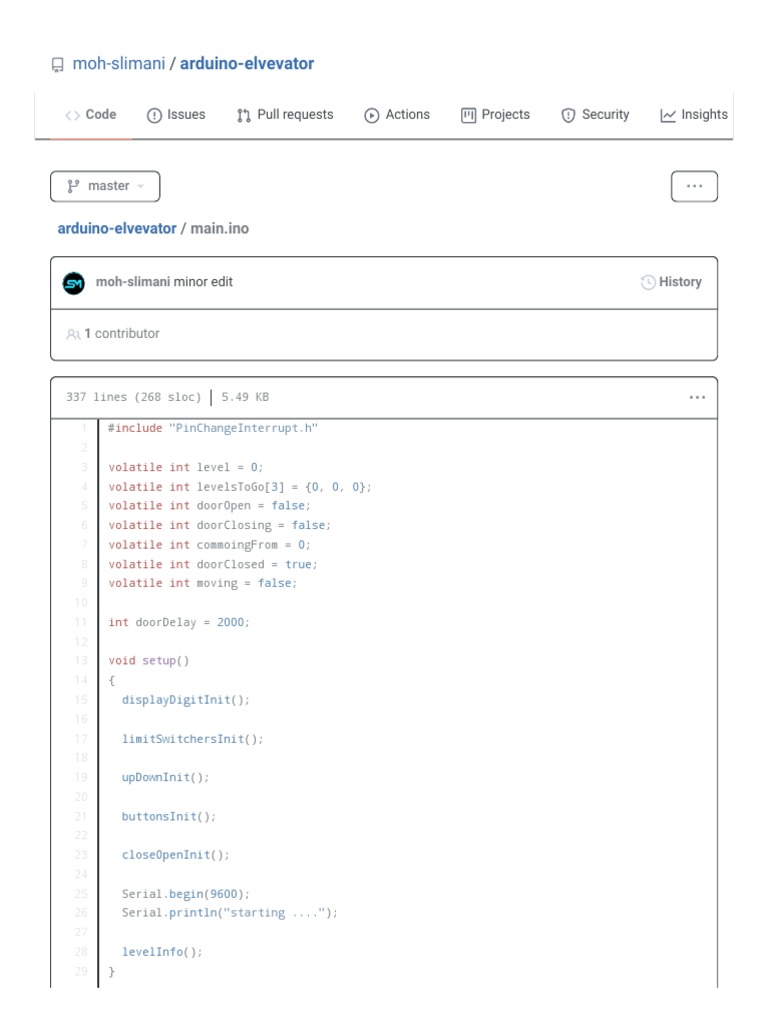
Task: Click the History clock icon
Action: coord(648,282)
